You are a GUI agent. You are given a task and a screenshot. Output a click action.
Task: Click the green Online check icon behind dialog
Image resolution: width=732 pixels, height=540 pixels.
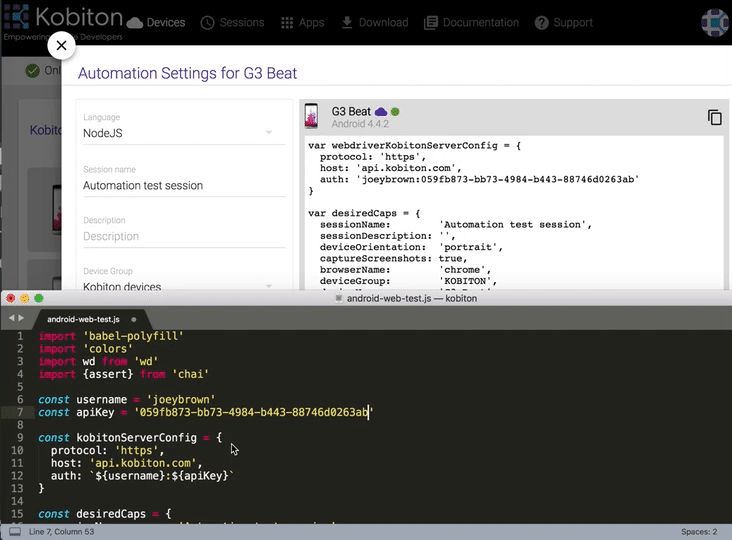click(32, 71)
